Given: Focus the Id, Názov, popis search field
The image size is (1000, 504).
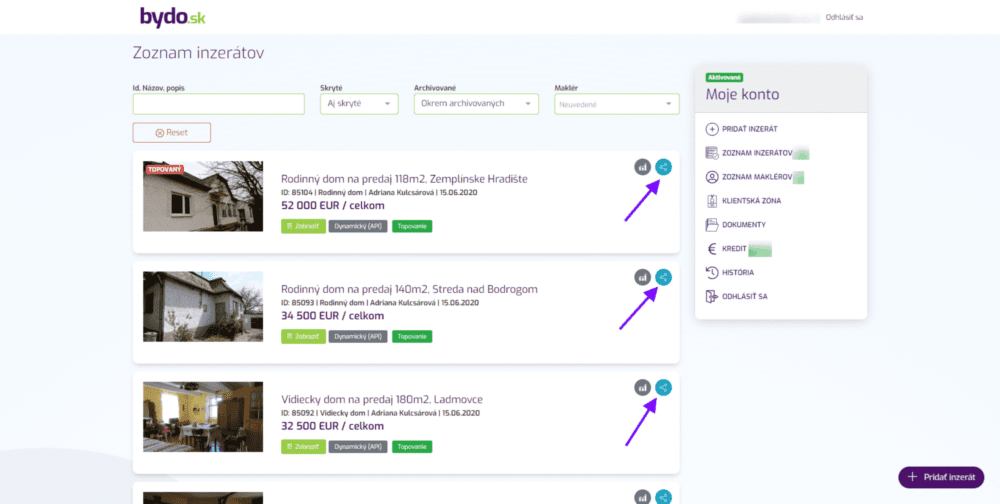Looking at the screenshot, I should pyautogui.click(x=219, y=104).
